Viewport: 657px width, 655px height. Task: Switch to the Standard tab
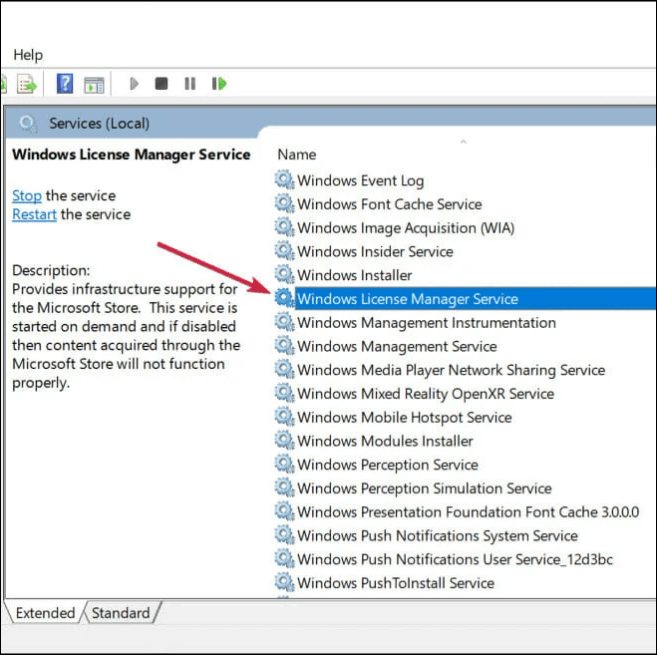point(120,613)
